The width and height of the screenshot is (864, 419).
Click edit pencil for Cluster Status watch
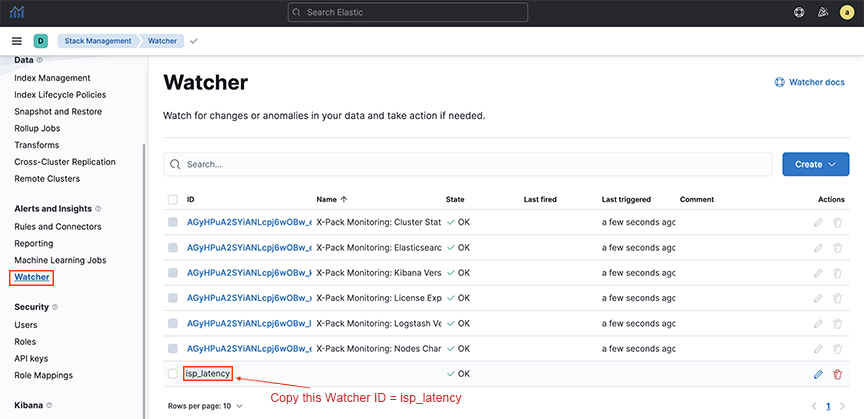pyautogui.click(x=818, y=222)
